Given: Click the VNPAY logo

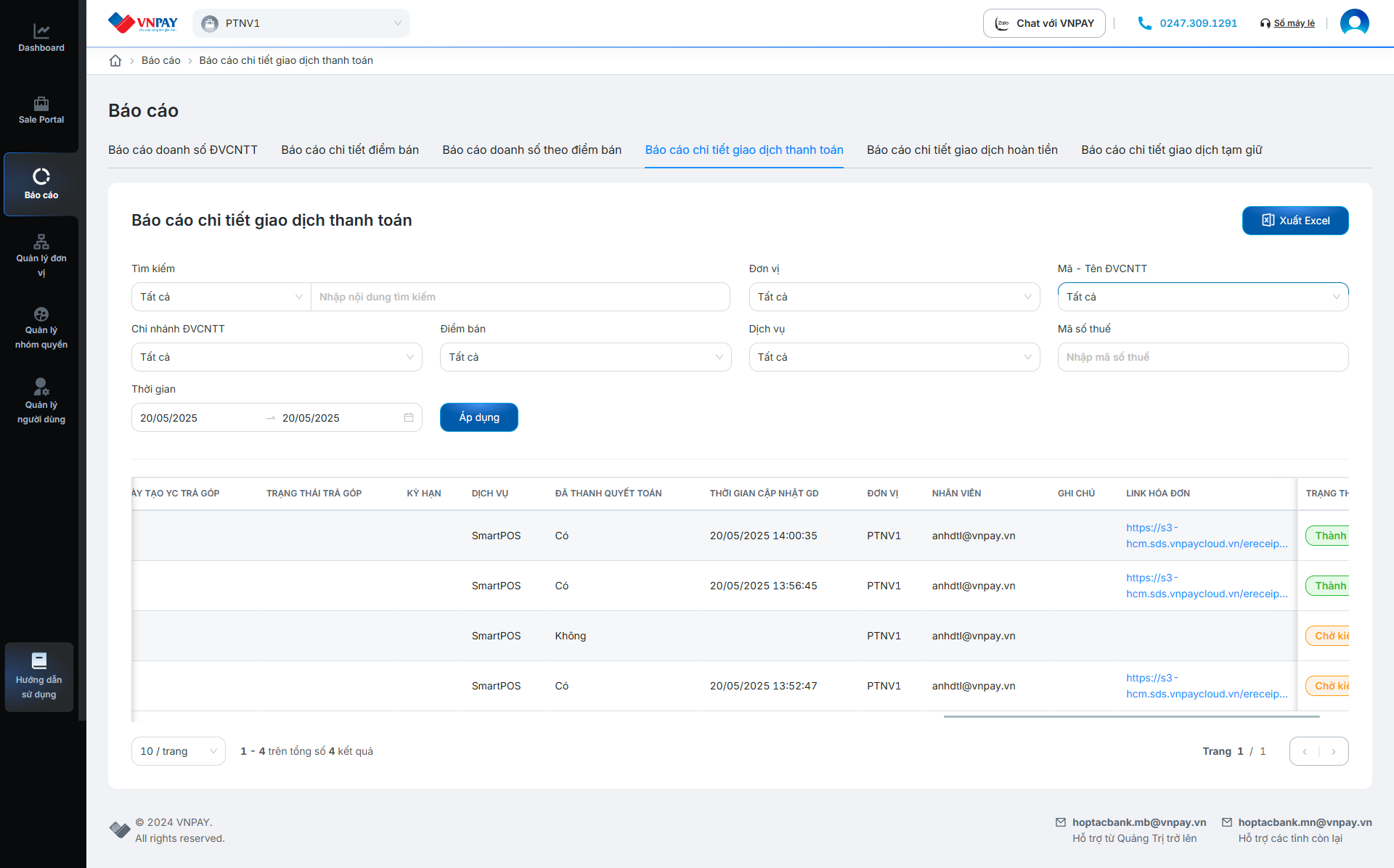Looking at the screenshot, I should (142, 23).
